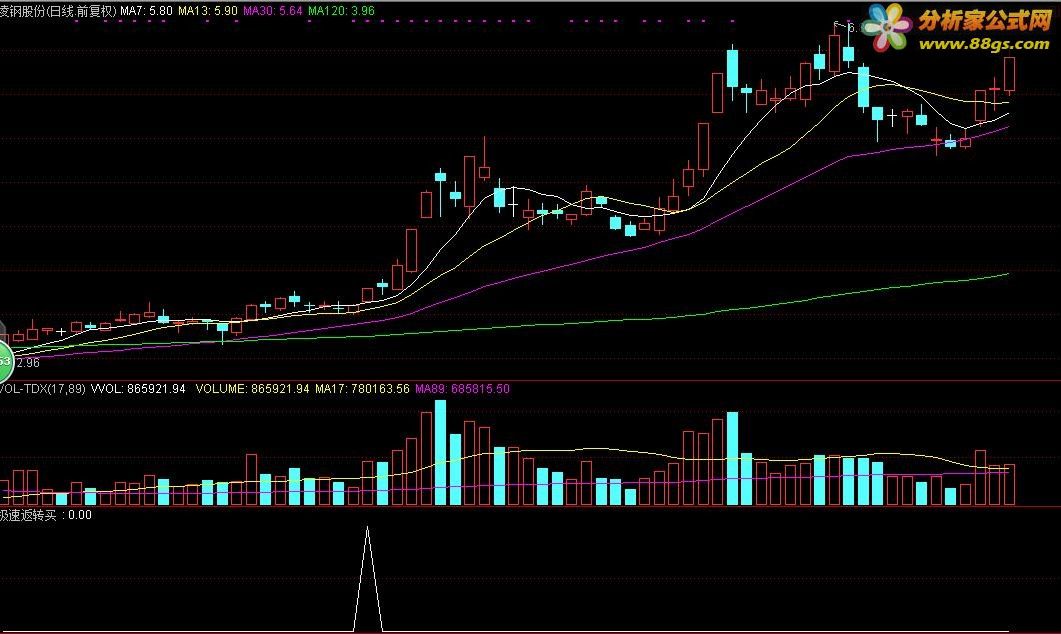The height and width of the screenshot is (634, 1061).
Task: Click the VVOL: 865921.94 value
Action: (138, 389)
